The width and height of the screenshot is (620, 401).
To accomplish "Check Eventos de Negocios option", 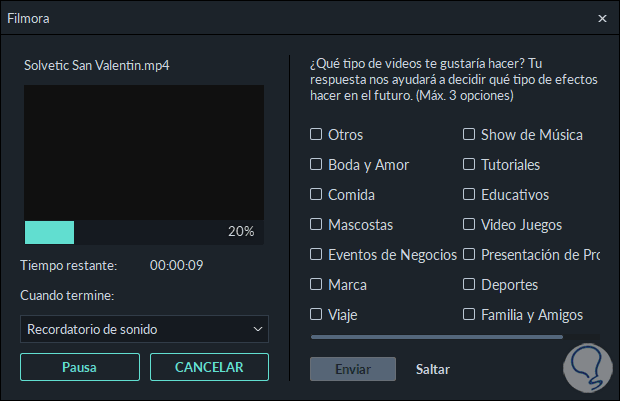I will click(x=316, y=255).
